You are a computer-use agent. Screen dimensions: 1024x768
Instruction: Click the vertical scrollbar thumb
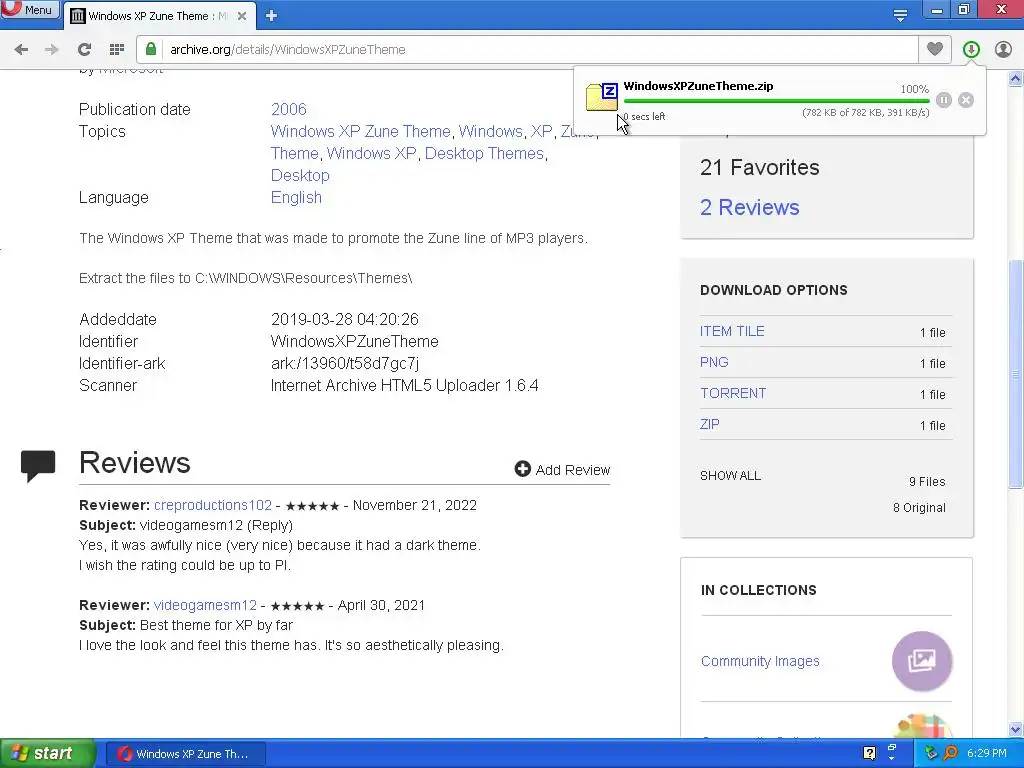click(1016, 374)
